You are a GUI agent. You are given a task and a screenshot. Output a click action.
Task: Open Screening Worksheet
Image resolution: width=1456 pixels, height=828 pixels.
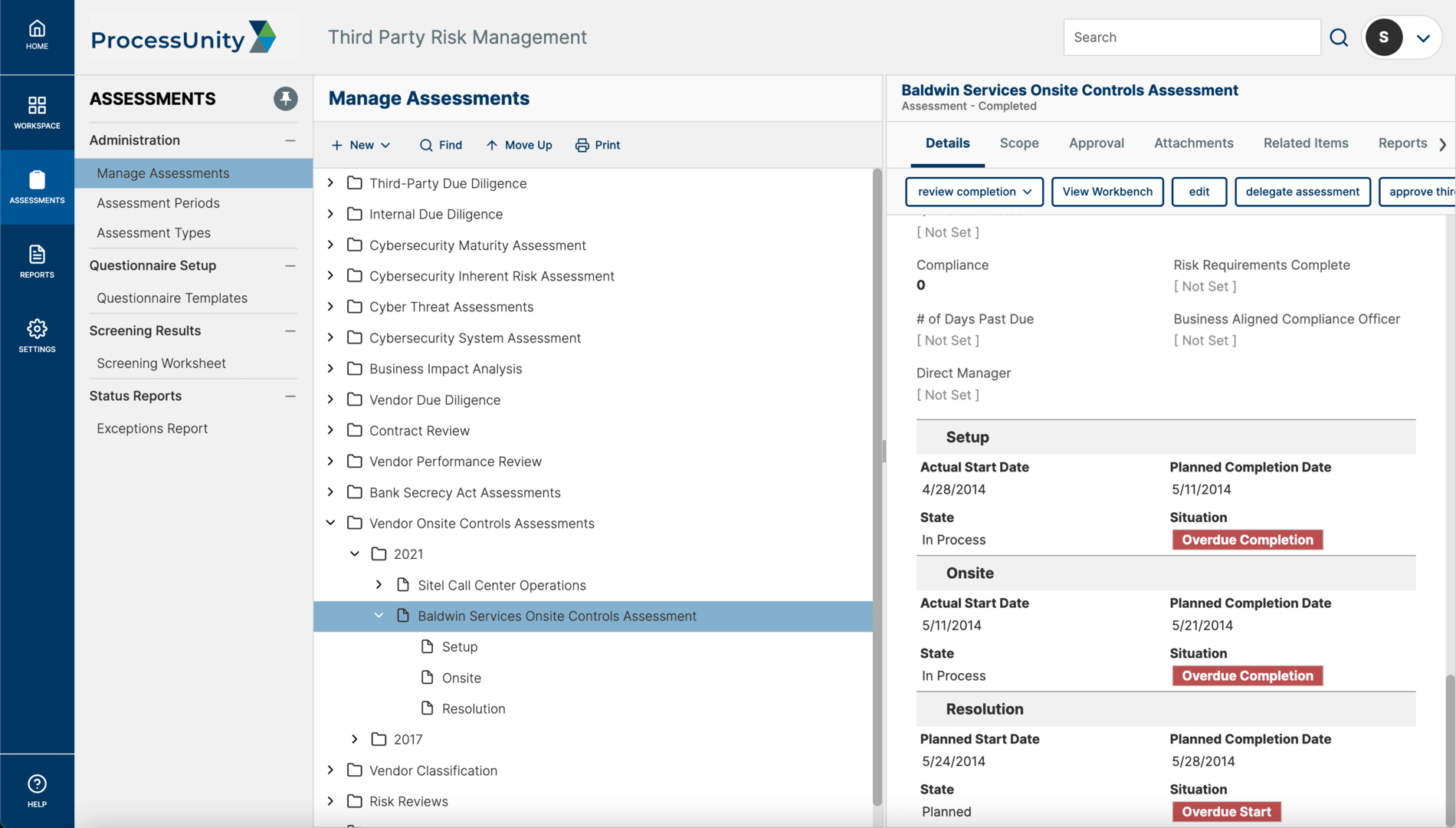tap(161, 363)
